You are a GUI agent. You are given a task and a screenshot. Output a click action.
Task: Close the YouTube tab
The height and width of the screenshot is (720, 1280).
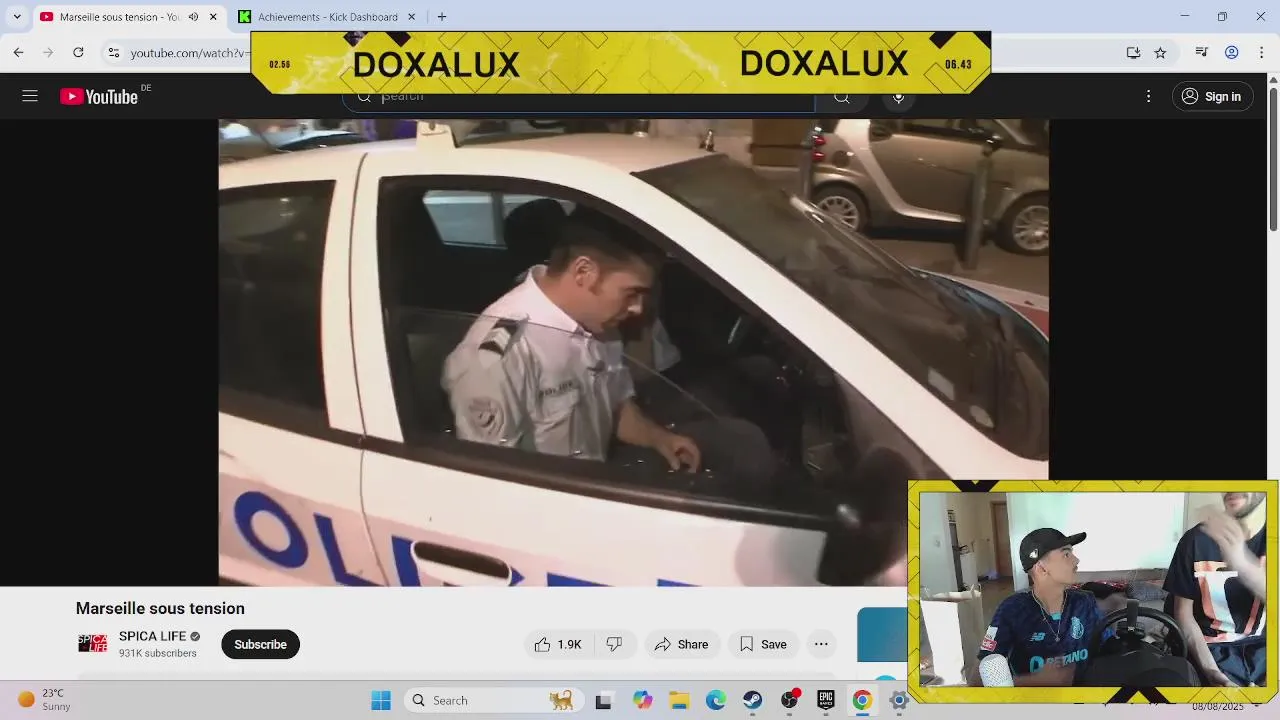click(x=213, y=17)
